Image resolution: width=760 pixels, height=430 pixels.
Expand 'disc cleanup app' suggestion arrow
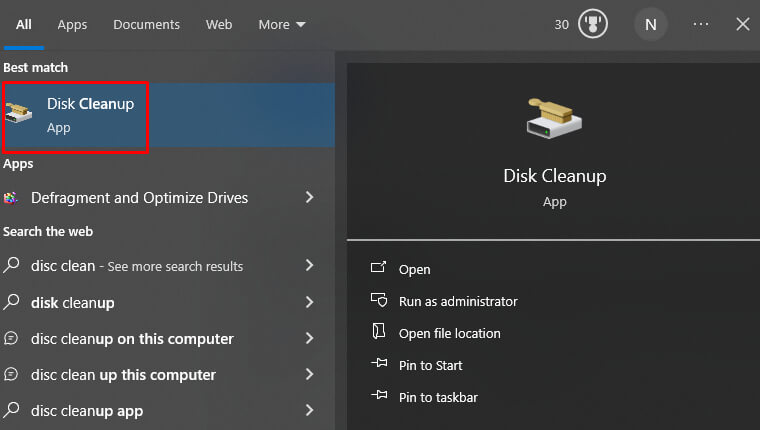pos(309,410)
